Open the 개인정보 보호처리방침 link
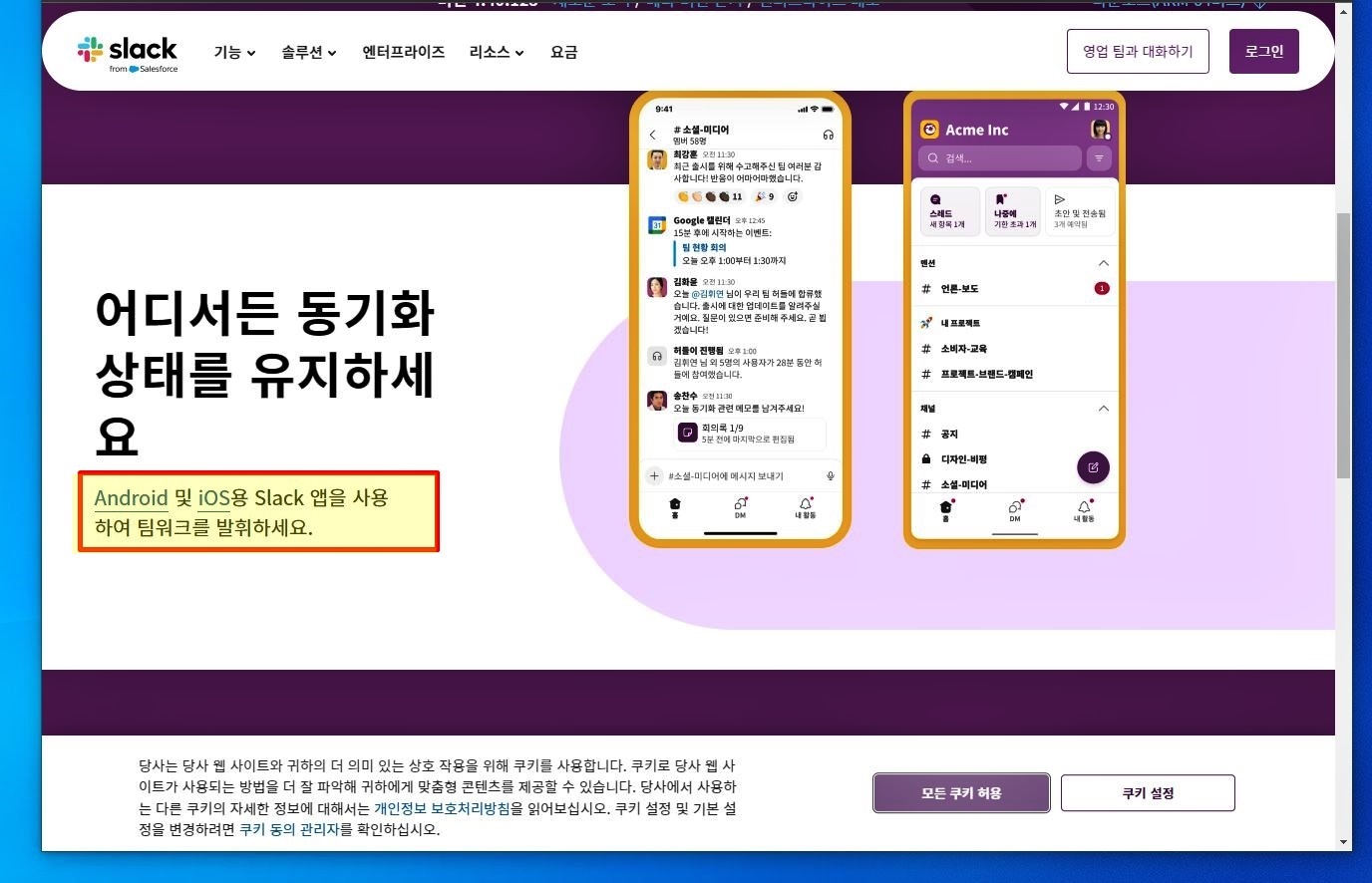Viewport: 1372px width, 883px height. pos(442,808)
